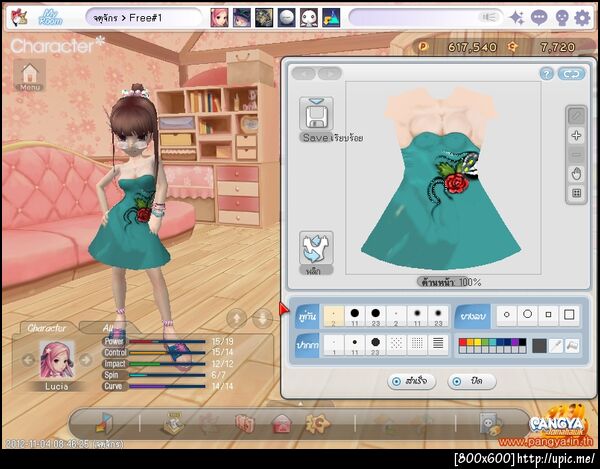Select the size 23 pen tip
600x469 pixels.
375,345
